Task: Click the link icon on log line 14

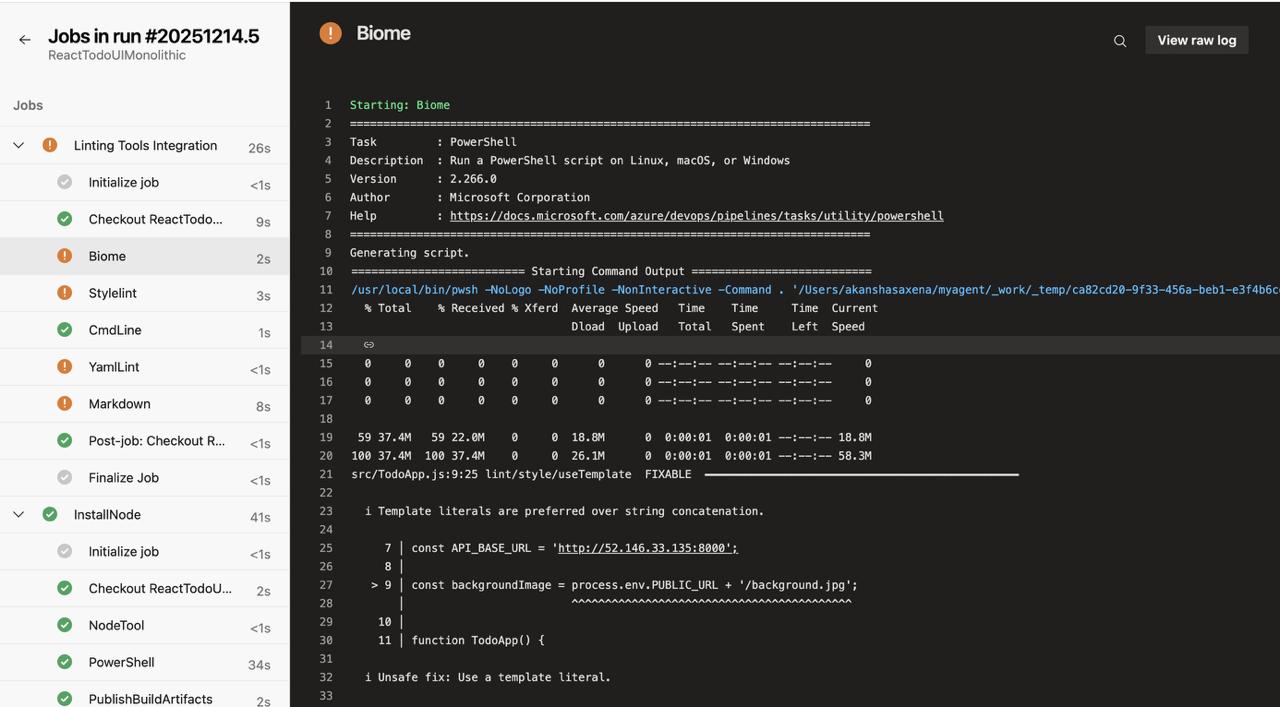Action: [368, 345]
